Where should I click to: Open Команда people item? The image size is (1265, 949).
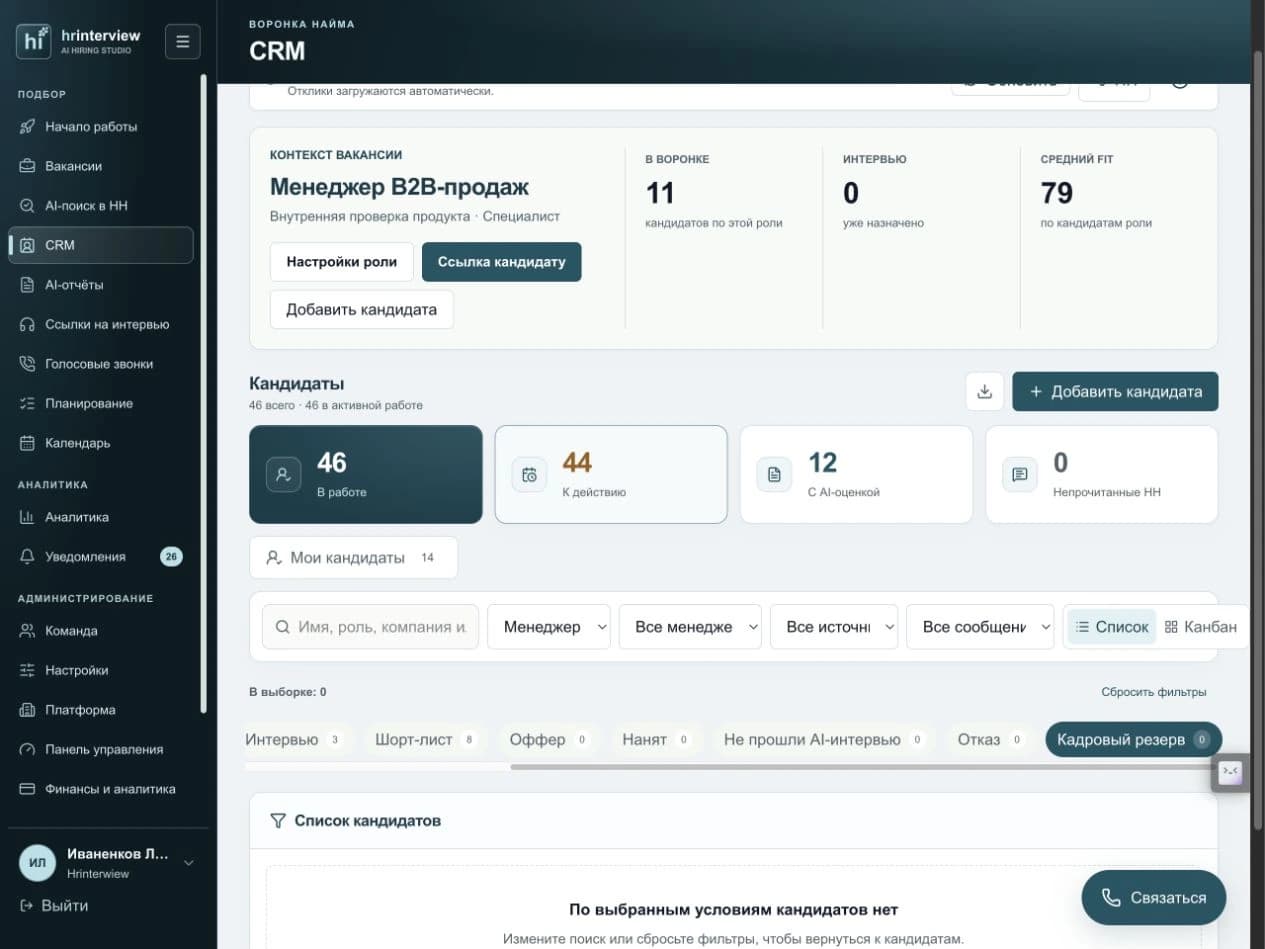pyautogui.click(x=100, y=631)
